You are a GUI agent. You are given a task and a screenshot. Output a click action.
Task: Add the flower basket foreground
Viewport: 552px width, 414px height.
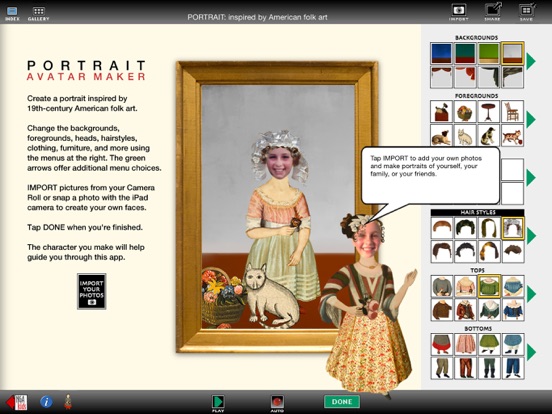pos(465,111)
